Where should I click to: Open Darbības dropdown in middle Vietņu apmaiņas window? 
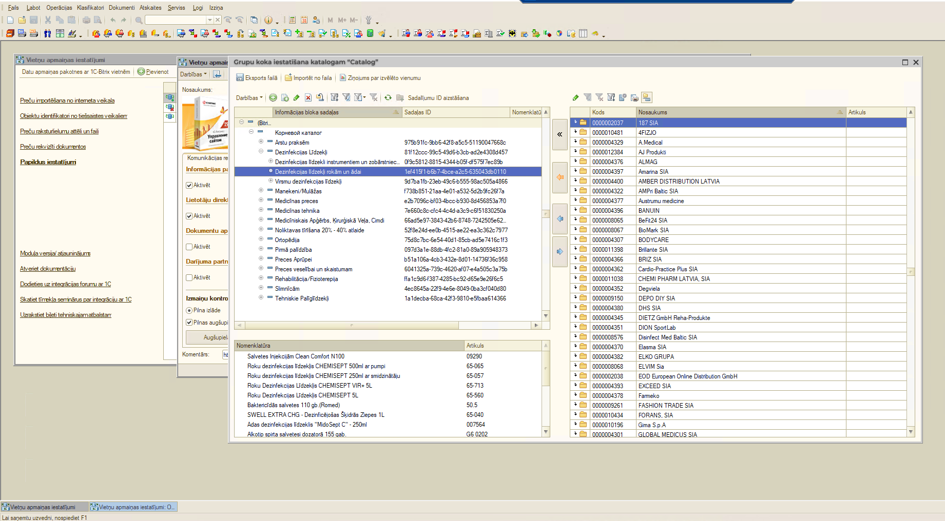[193, 74]
